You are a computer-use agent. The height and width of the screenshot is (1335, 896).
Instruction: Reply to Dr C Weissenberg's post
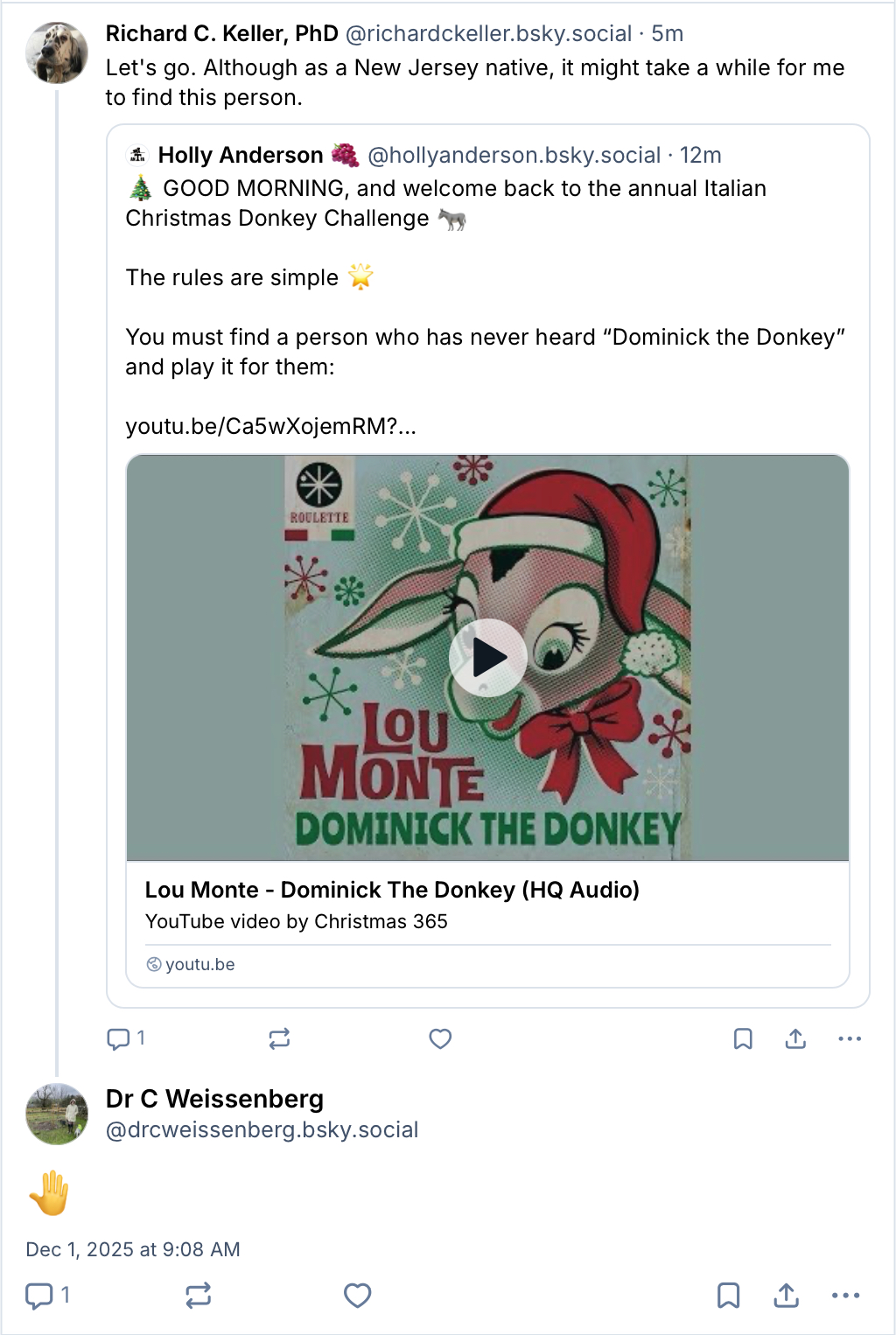[x=39, y=1296]
